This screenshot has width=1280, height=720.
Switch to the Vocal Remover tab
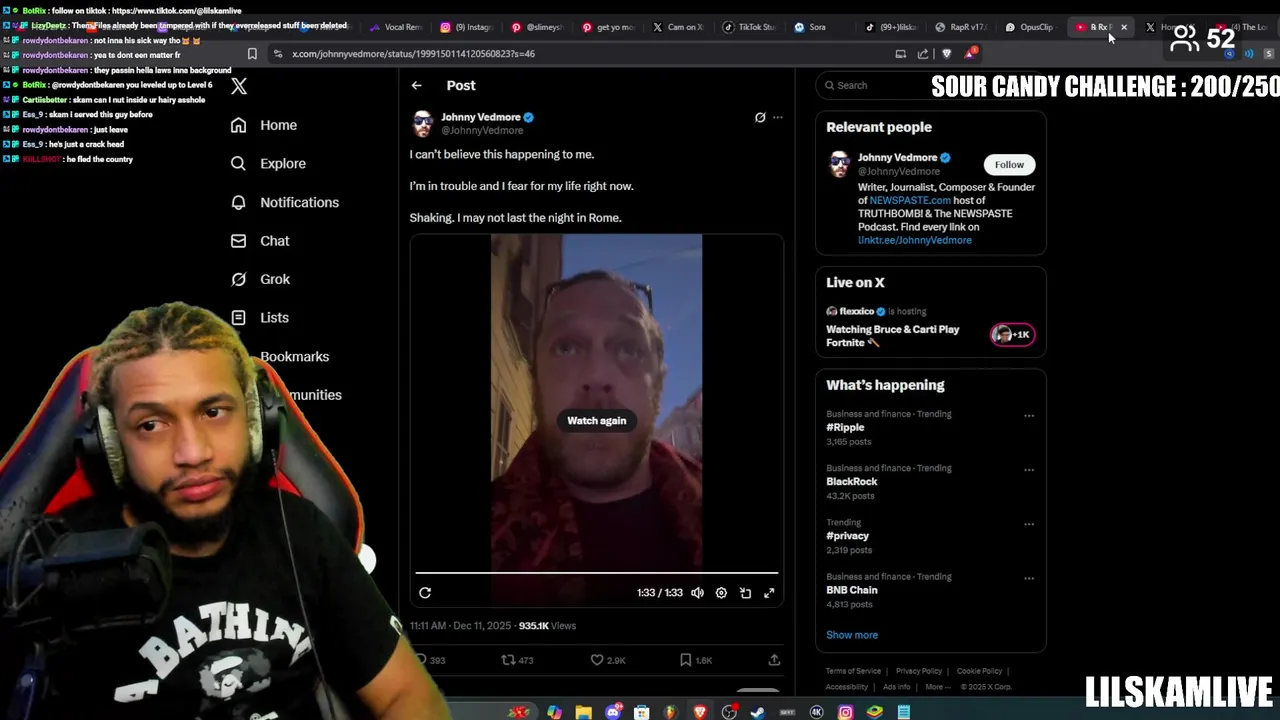pyautogui.click(x=395, y=27)
